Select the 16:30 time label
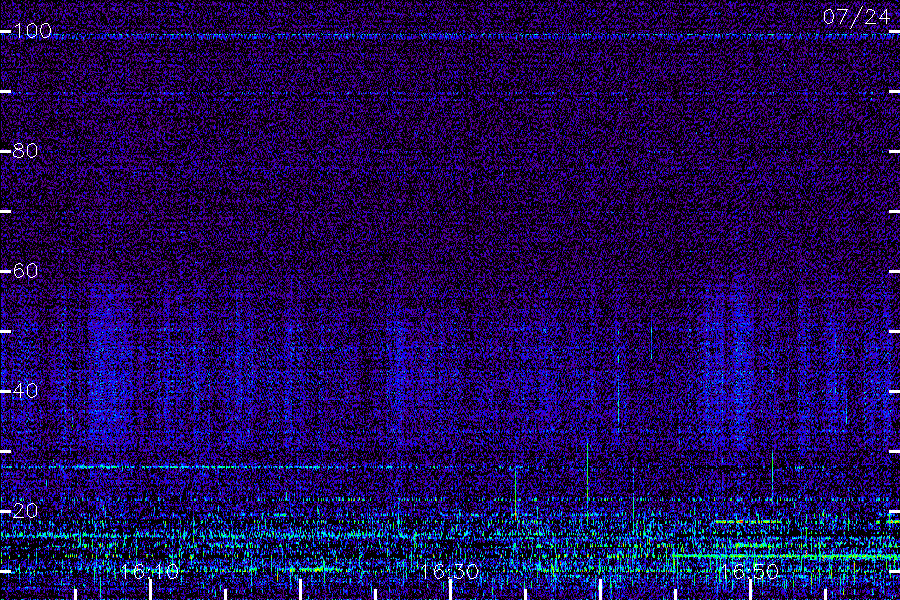900x600 pixels. pos(449,572)
